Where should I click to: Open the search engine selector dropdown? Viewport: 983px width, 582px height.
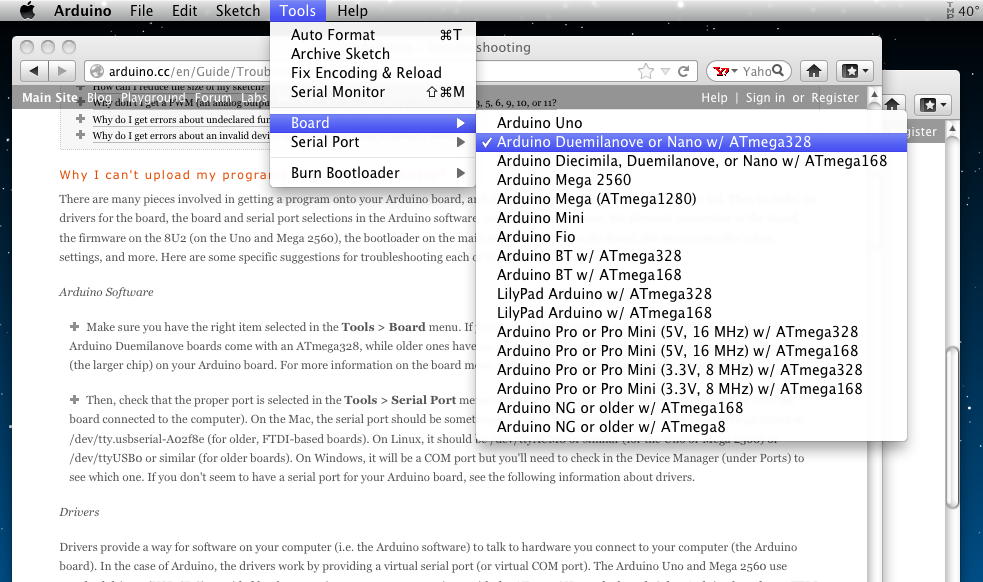click(x=735, y=71)
